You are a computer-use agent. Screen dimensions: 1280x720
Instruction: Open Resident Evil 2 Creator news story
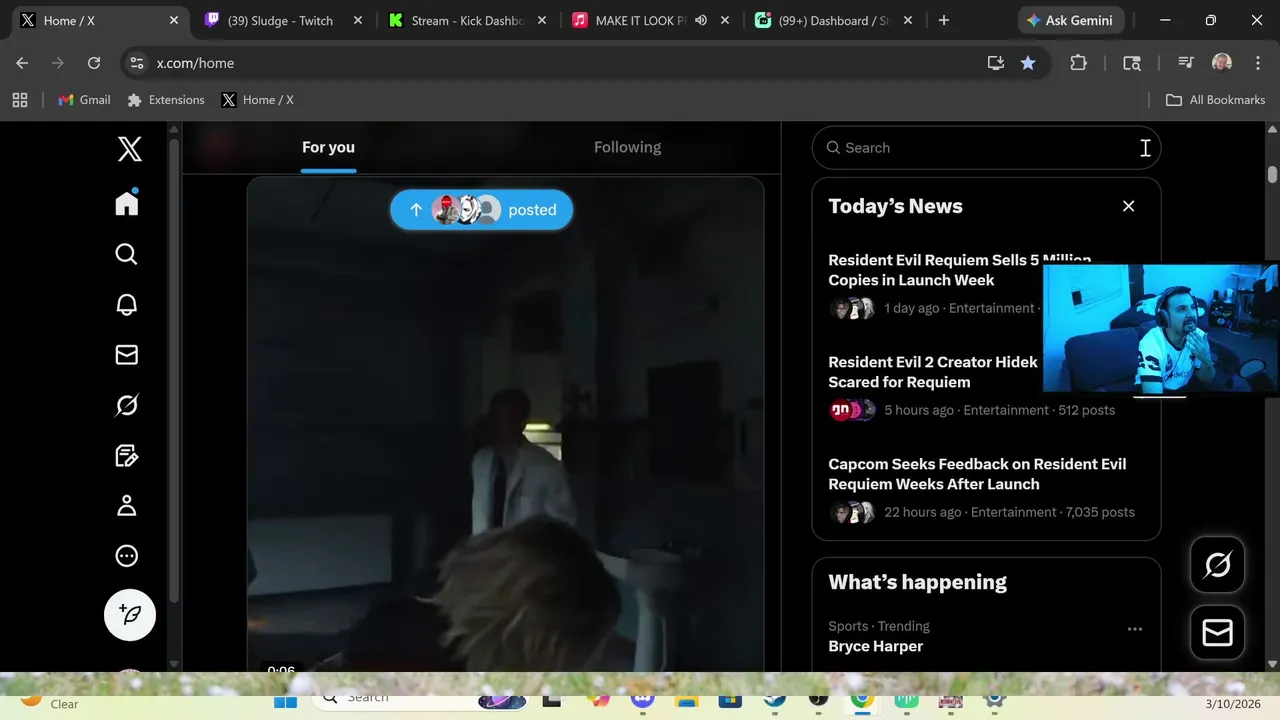pyautogui.click(x=934, y=372)
